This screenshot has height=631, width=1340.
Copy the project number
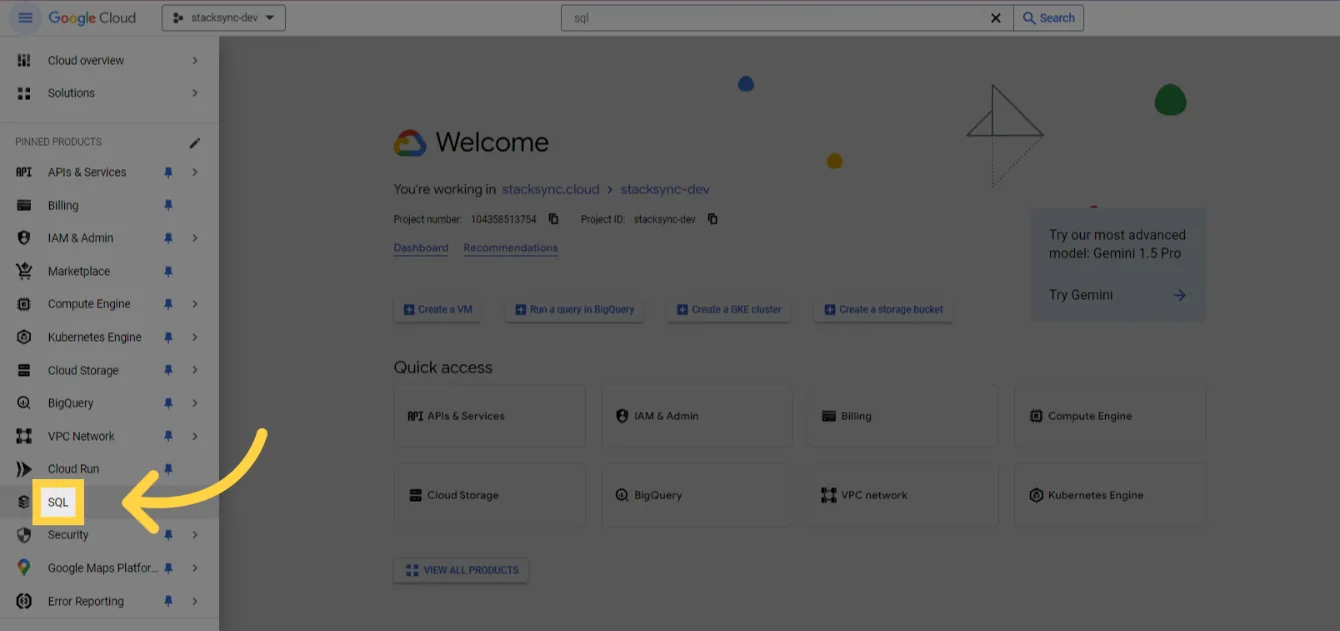[553, 219]
